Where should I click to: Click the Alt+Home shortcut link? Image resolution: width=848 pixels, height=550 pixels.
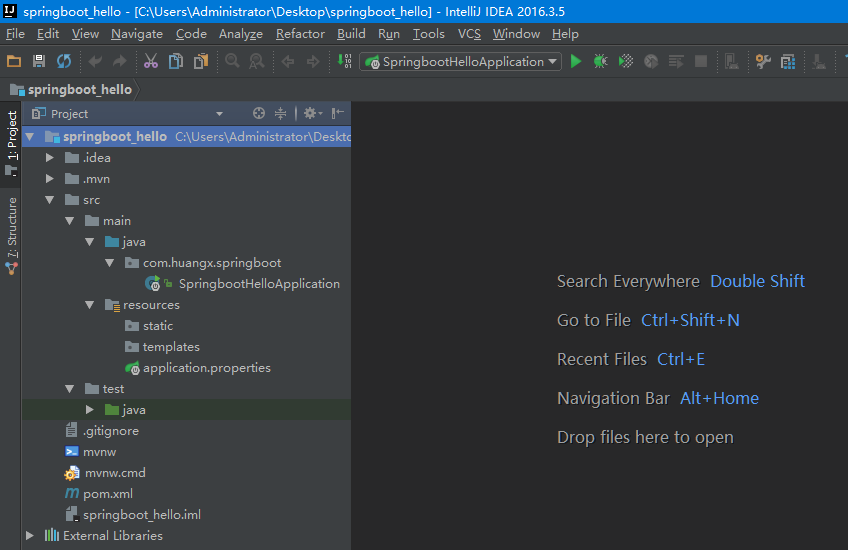click(719, 398)
